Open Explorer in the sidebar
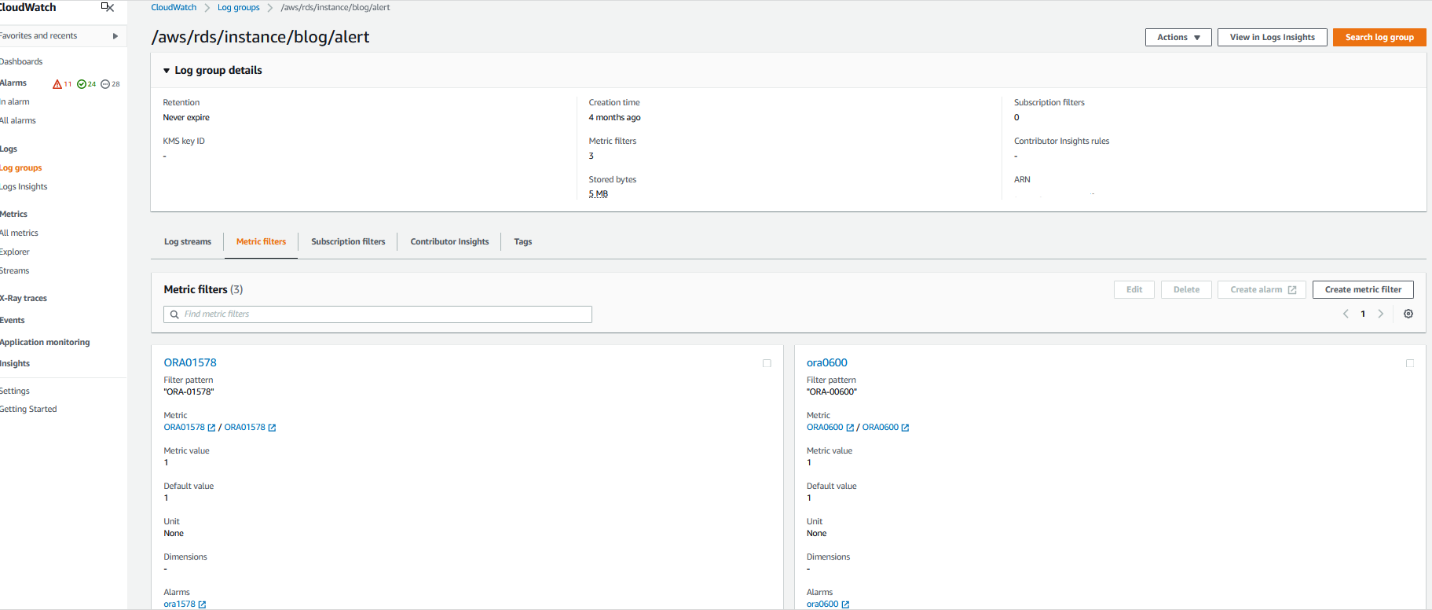Image resolution: width=1432 pixels, height=610 pixels. coord(15,252)
